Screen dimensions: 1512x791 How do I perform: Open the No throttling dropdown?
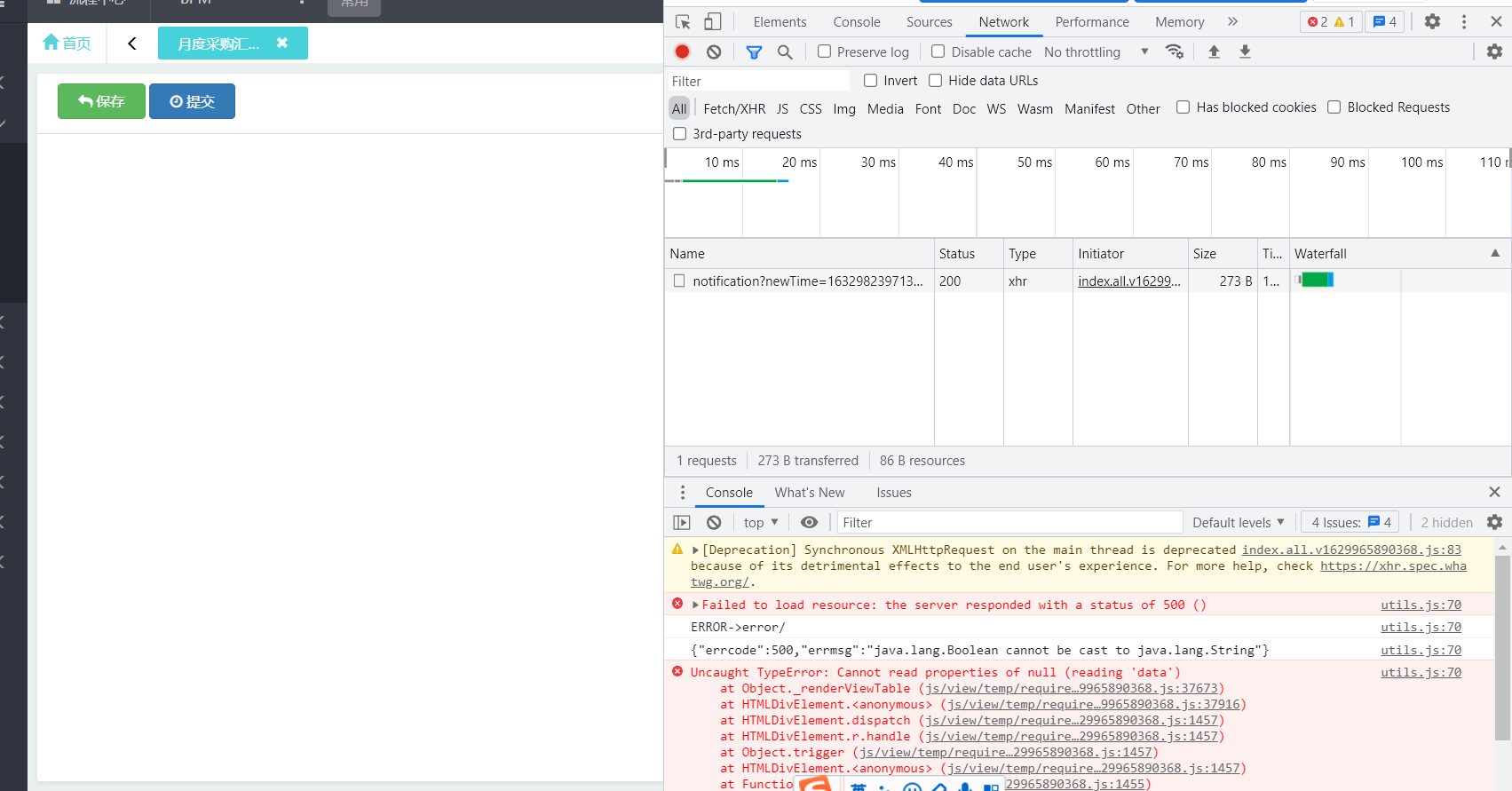click(1096, 52)
